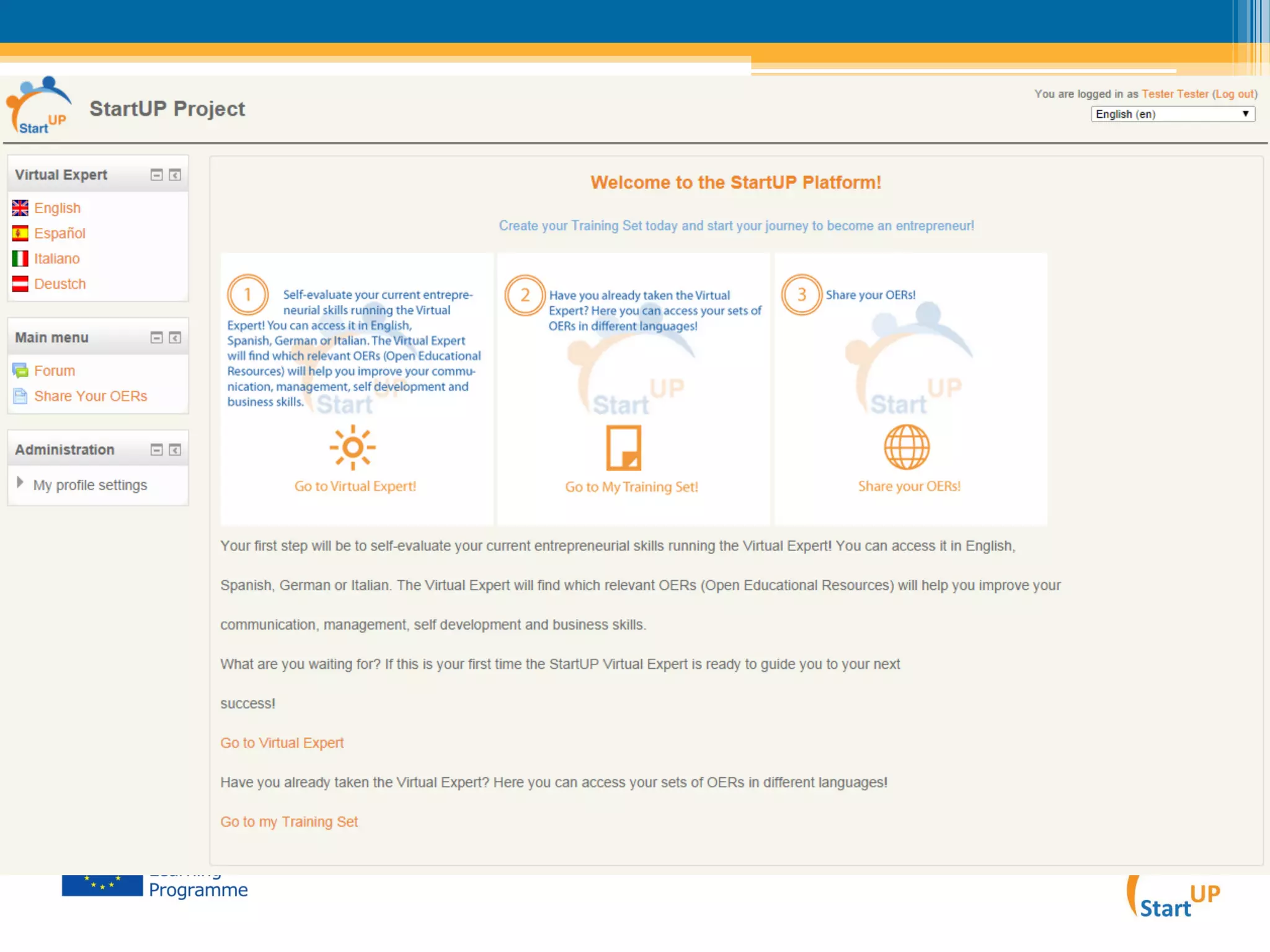Click the Italian flag icon
Screen dimensions: 1270x952
[20, 258]
